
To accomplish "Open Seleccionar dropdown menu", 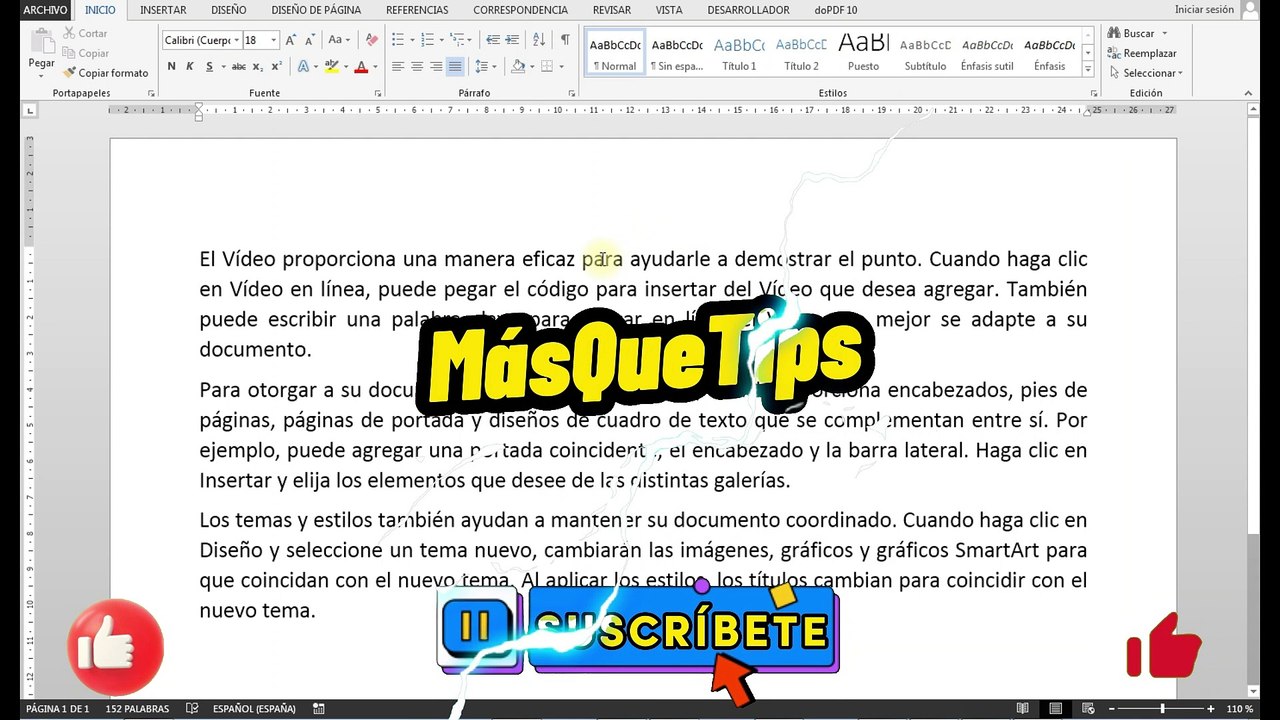I will click(1146, 73).
